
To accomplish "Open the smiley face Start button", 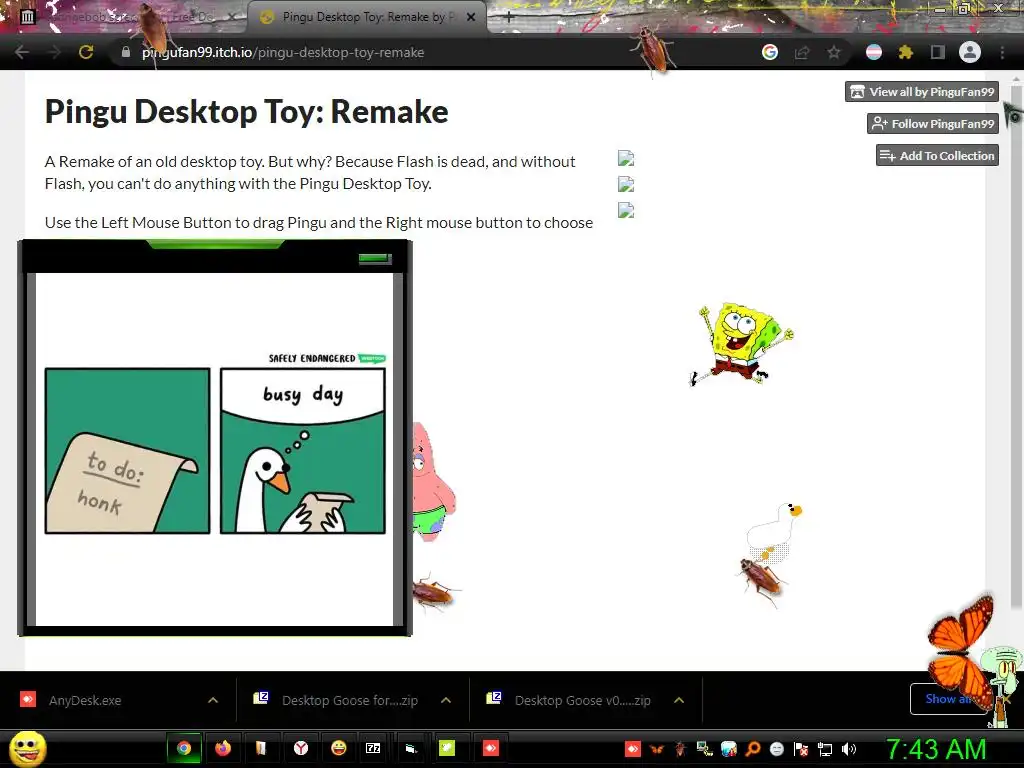I will (x=28, y=748).
